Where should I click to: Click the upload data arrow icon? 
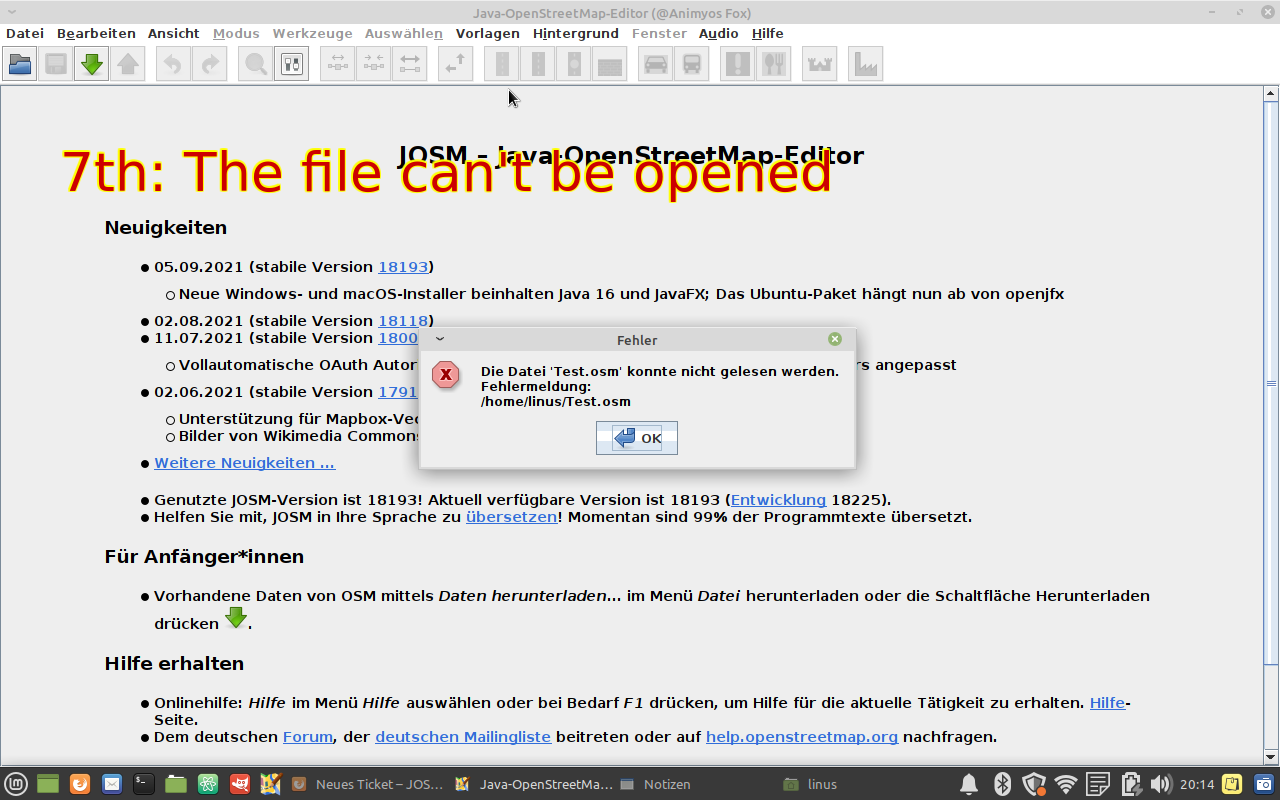[x=128, y=65]
